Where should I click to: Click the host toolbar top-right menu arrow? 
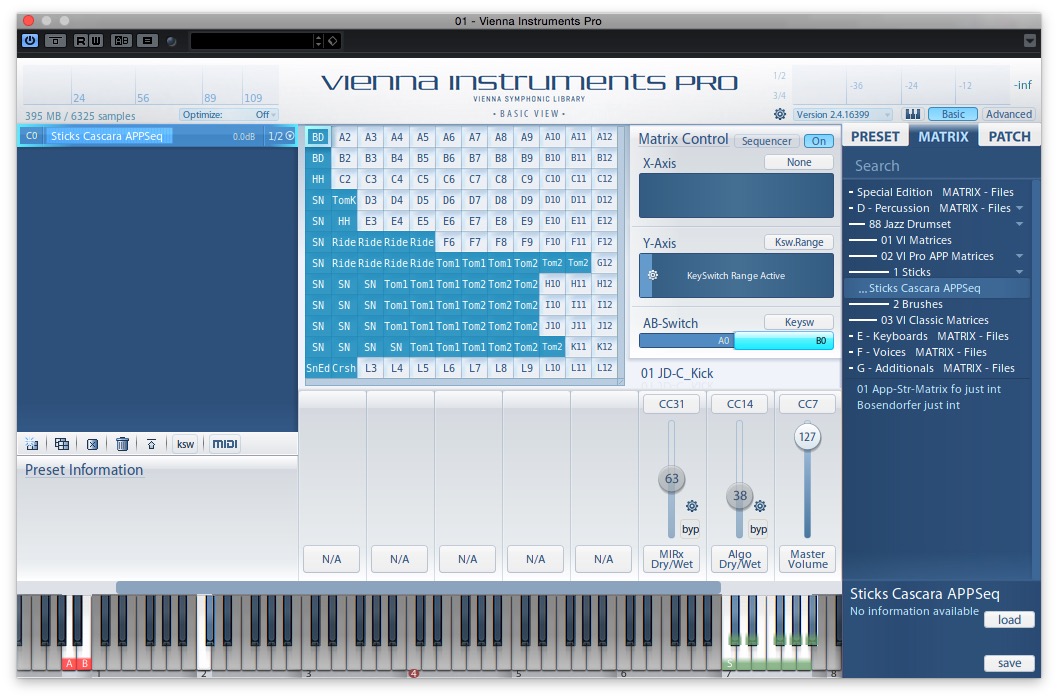click(x=1030, y=40)
